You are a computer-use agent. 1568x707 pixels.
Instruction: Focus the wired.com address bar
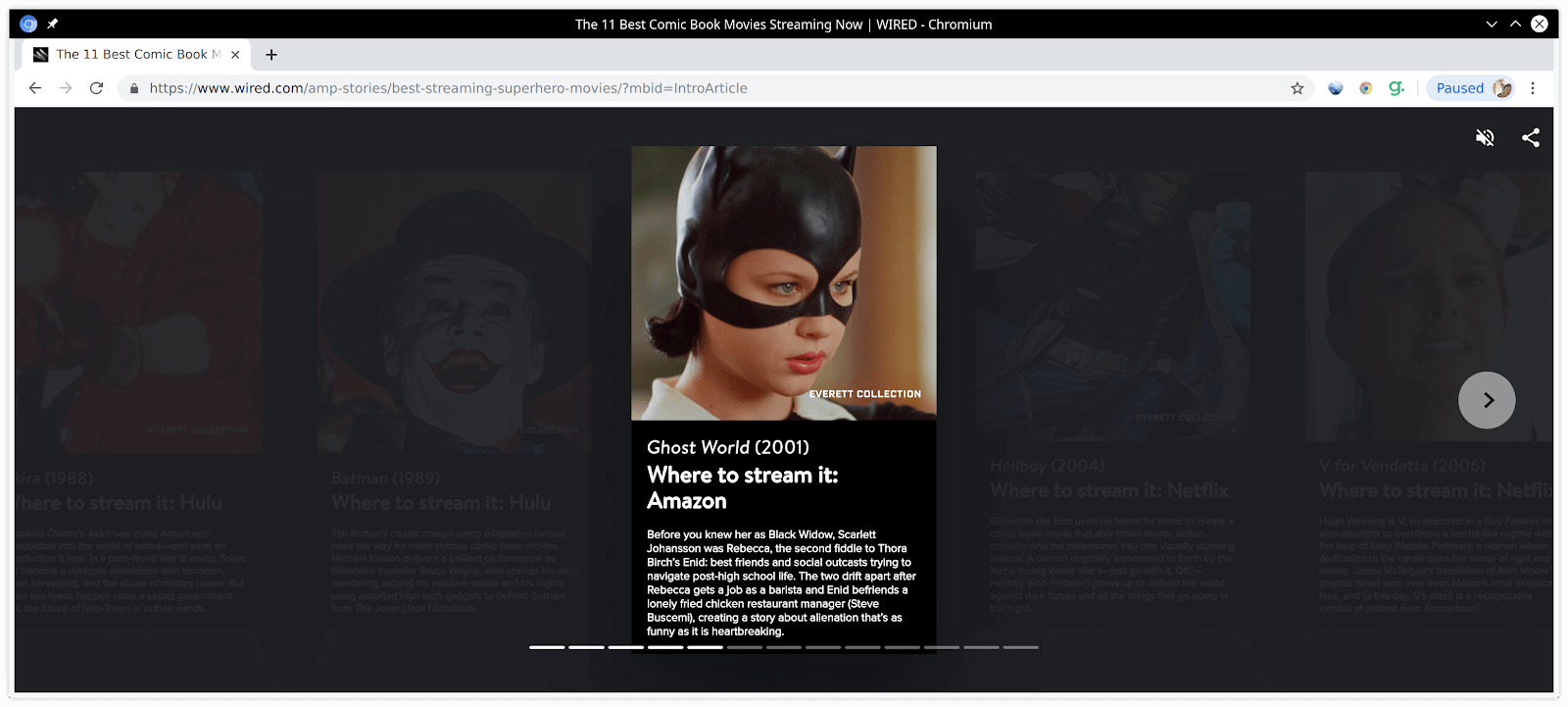tap(715, 88)
